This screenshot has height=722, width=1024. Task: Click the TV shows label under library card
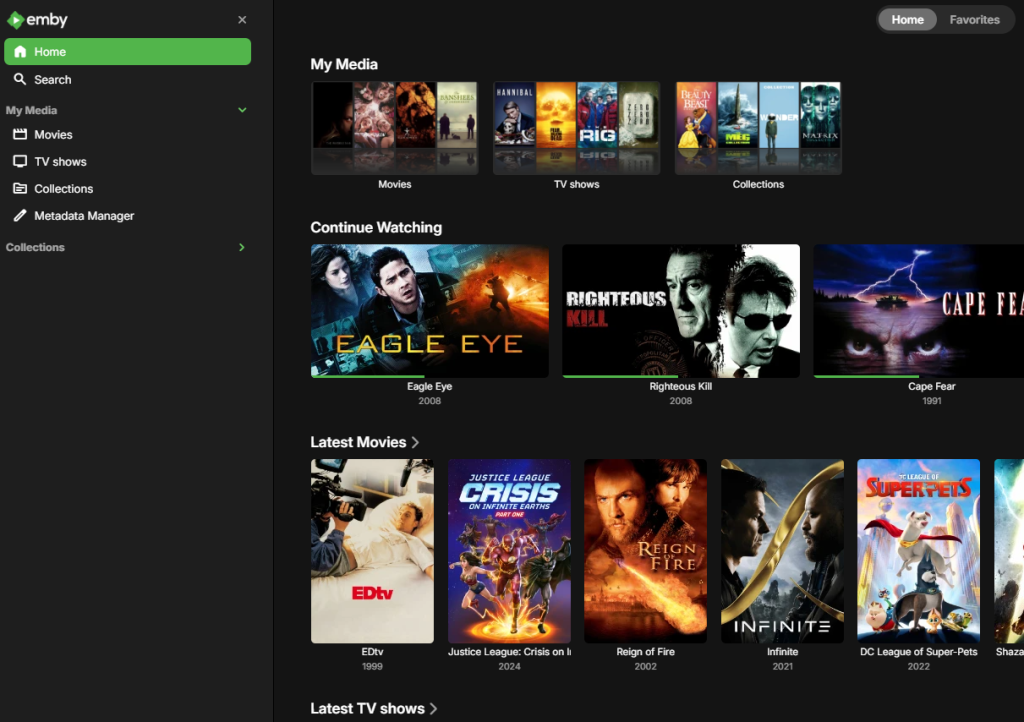coord(577,184)
